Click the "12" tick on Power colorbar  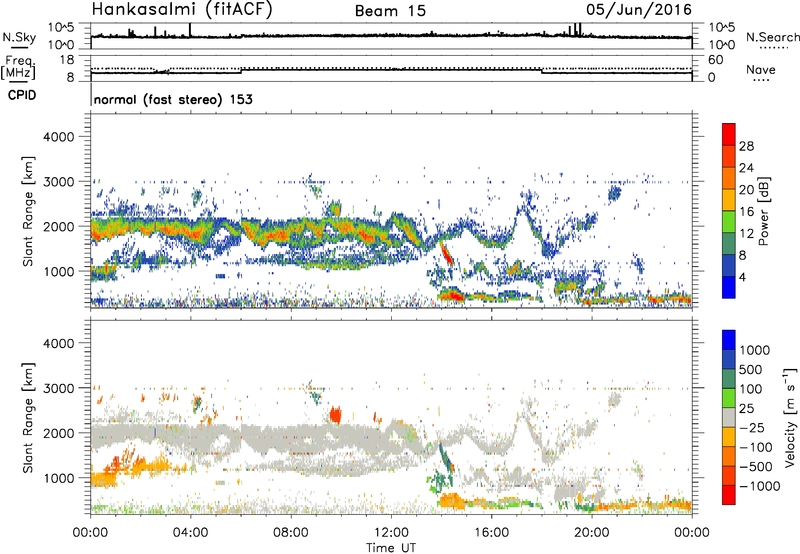click(746, 234)
